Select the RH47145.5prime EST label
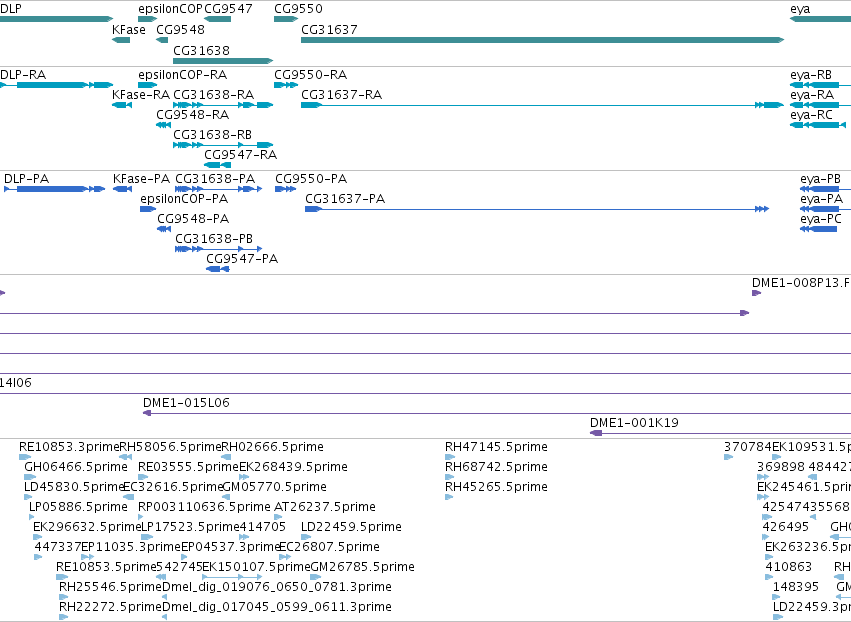 coord(496,447)
